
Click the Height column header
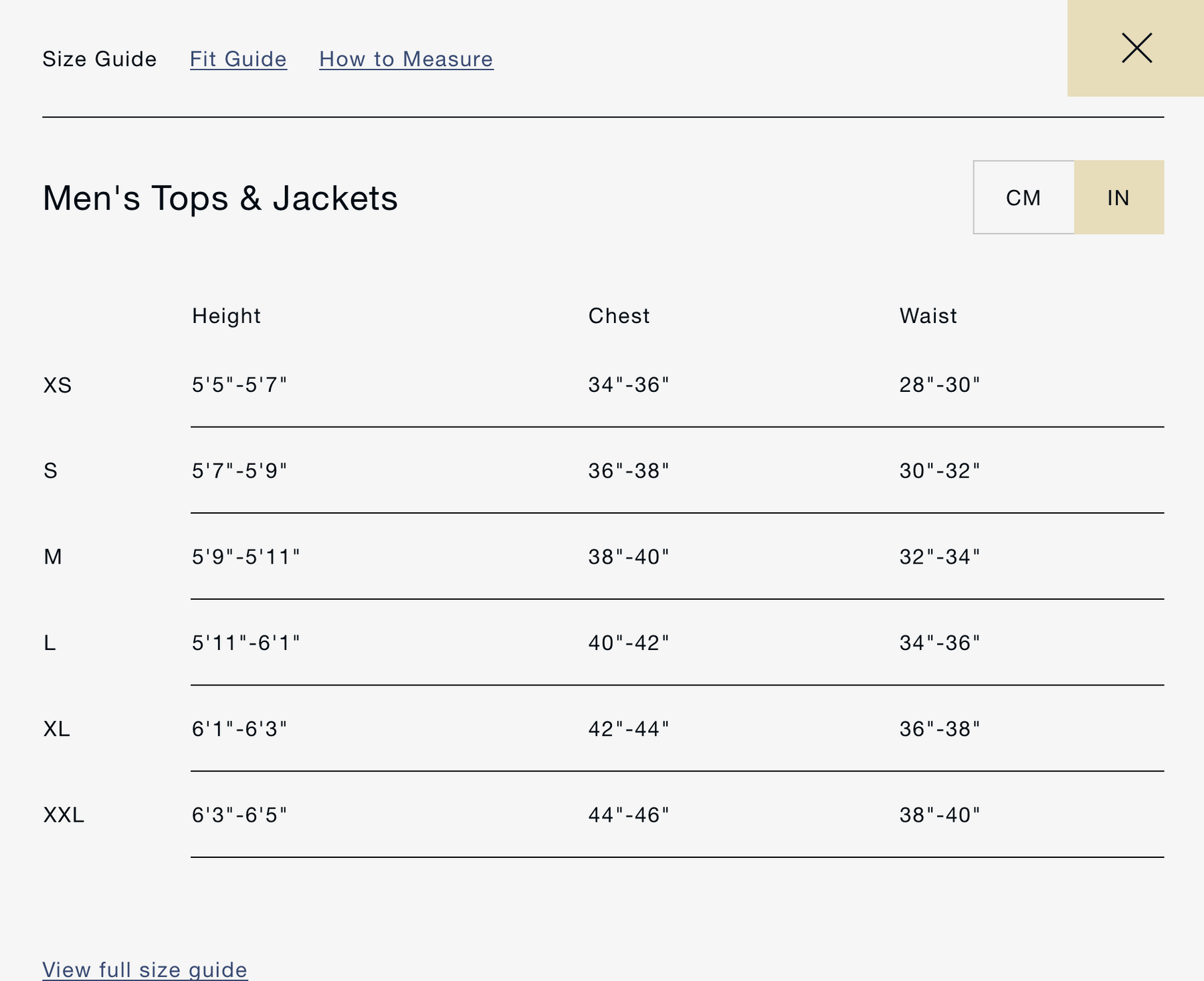pos(226,316)
